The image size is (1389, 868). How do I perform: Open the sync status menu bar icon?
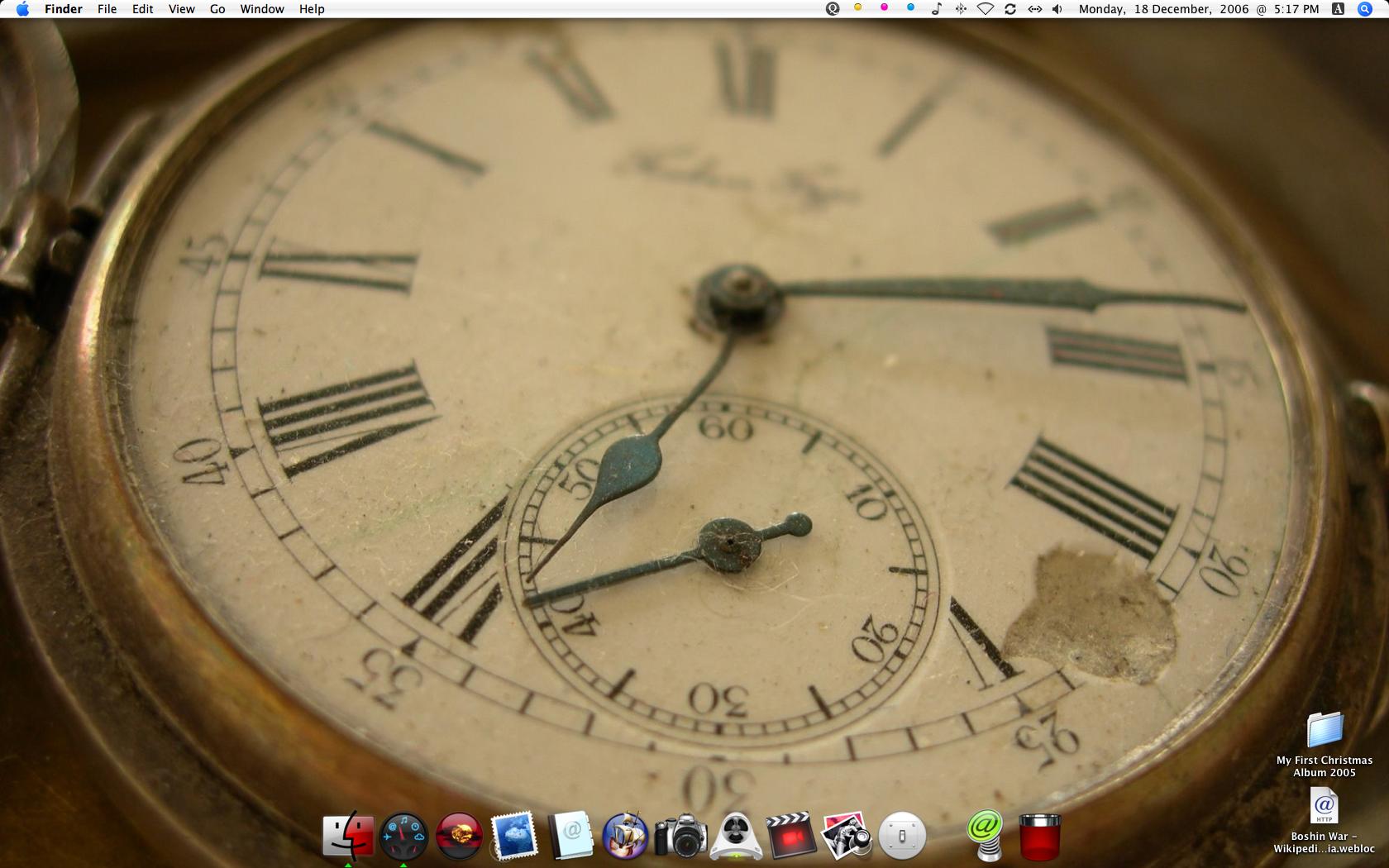(1010, 9)
